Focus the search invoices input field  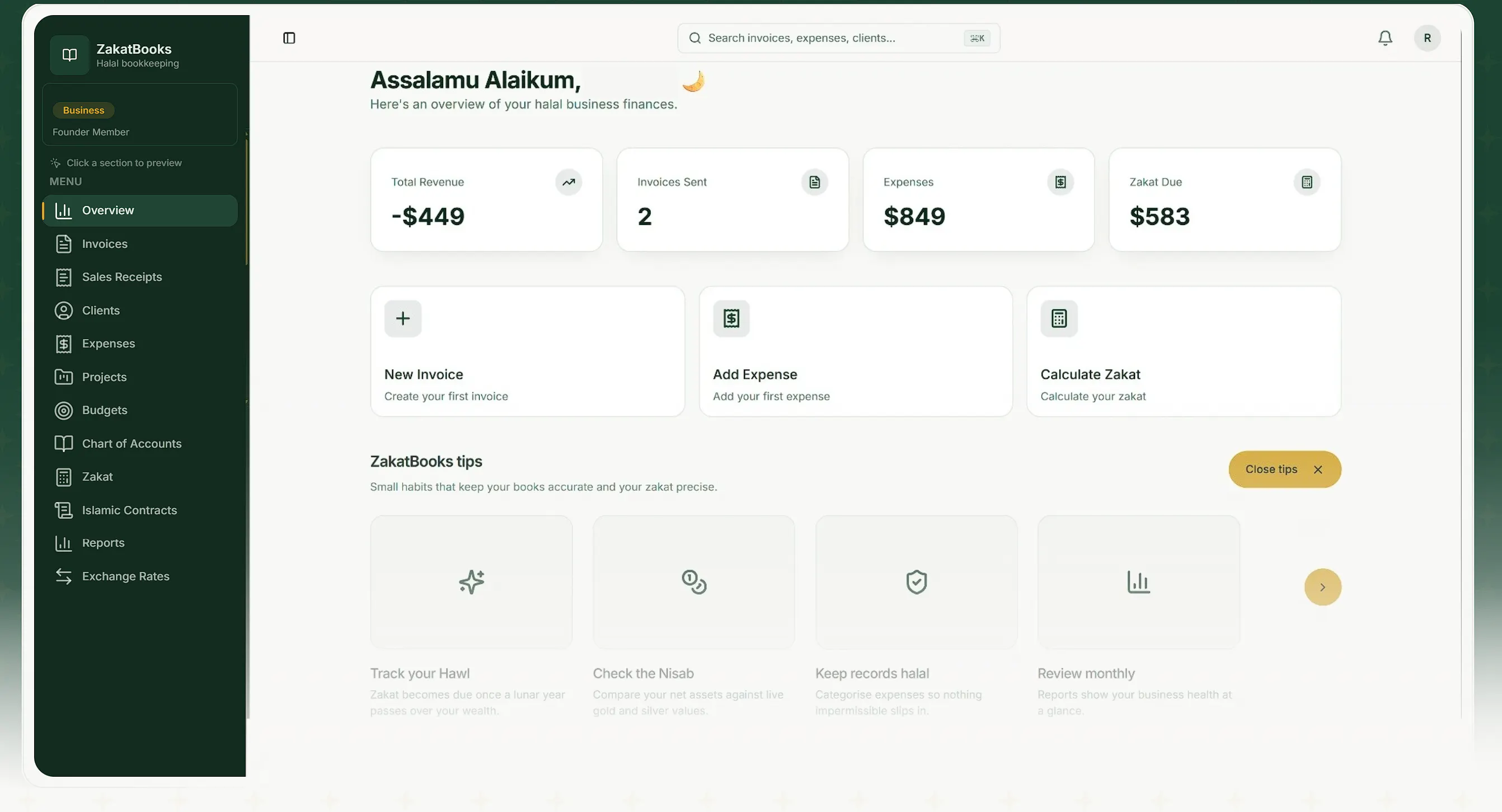coord(838,38)
